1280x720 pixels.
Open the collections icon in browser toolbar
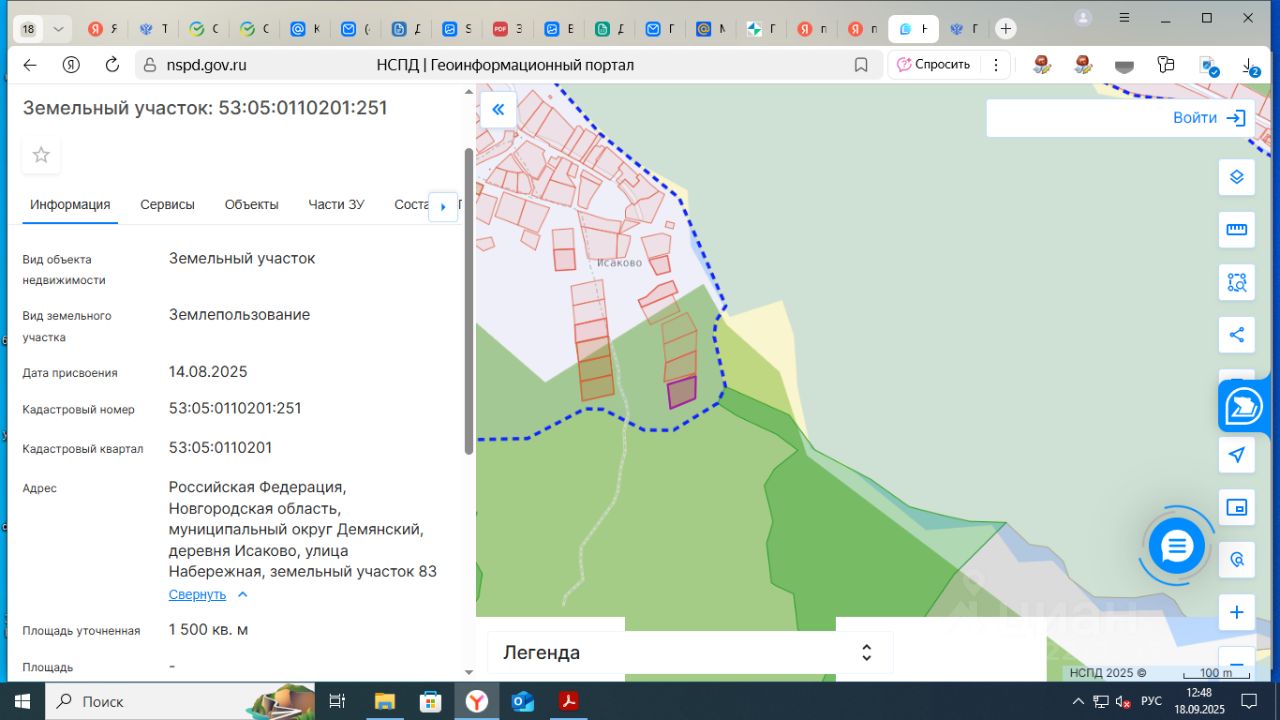(x=1165, y=65)
